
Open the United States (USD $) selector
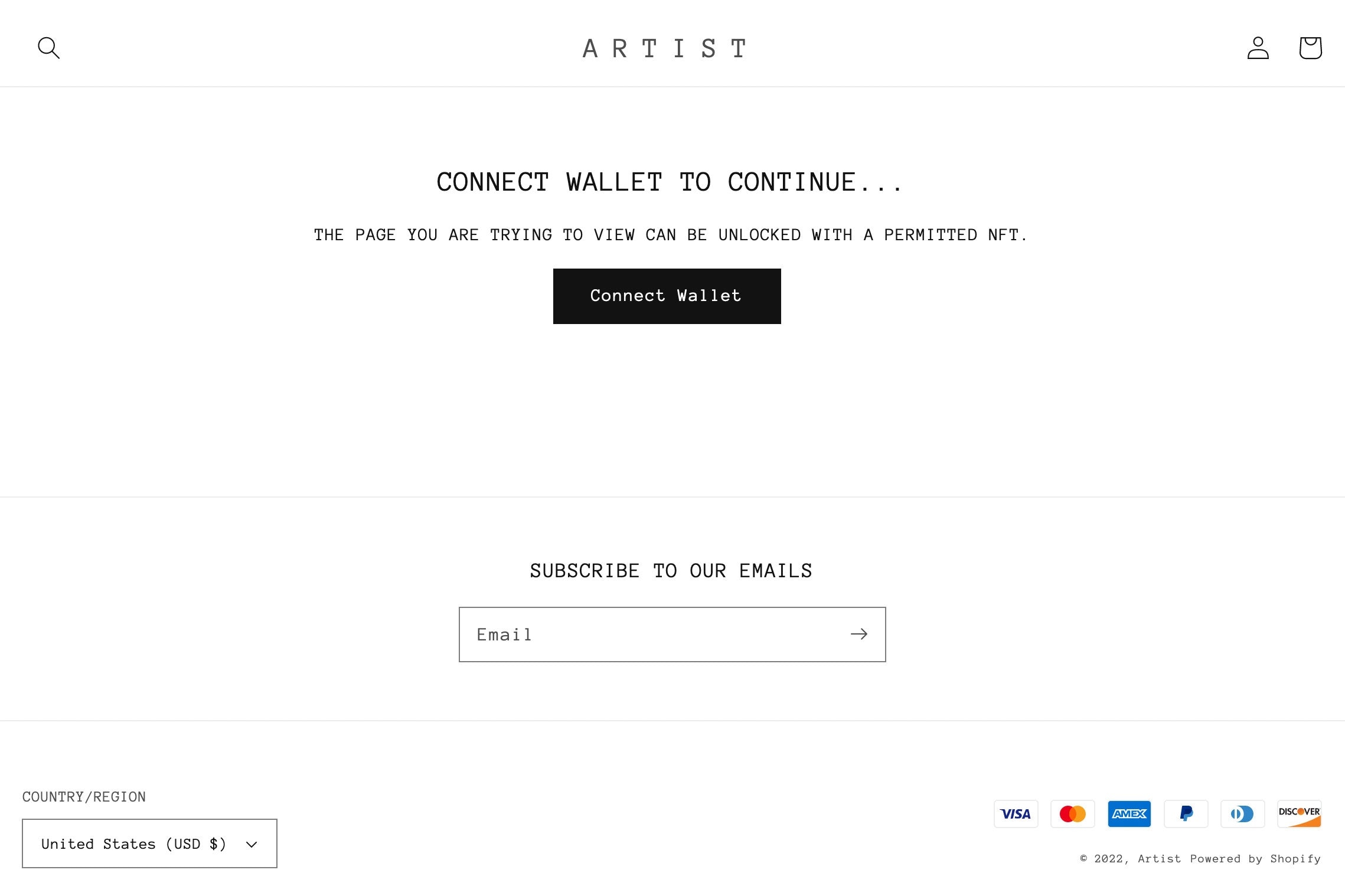(x=149, y=843)
